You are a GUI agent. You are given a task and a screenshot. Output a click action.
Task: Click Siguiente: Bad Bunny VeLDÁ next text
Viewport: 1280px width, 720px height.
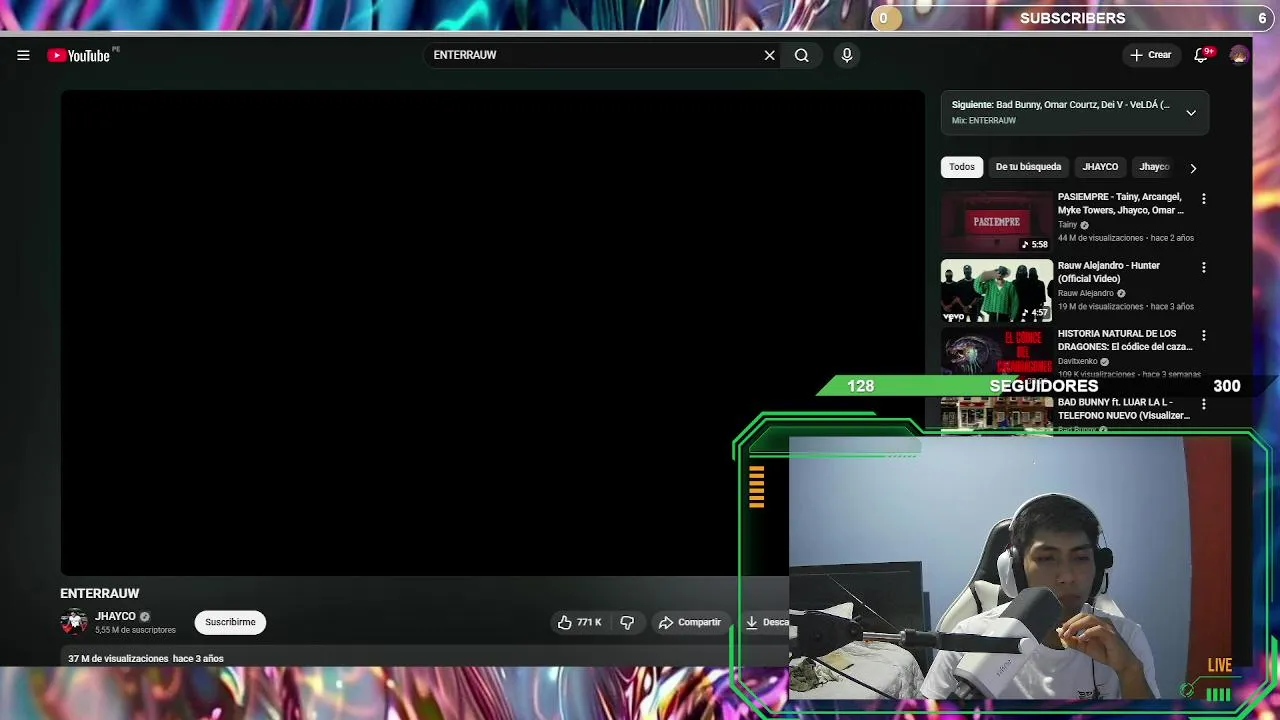pyautogui.click(x=1060, y=105)
